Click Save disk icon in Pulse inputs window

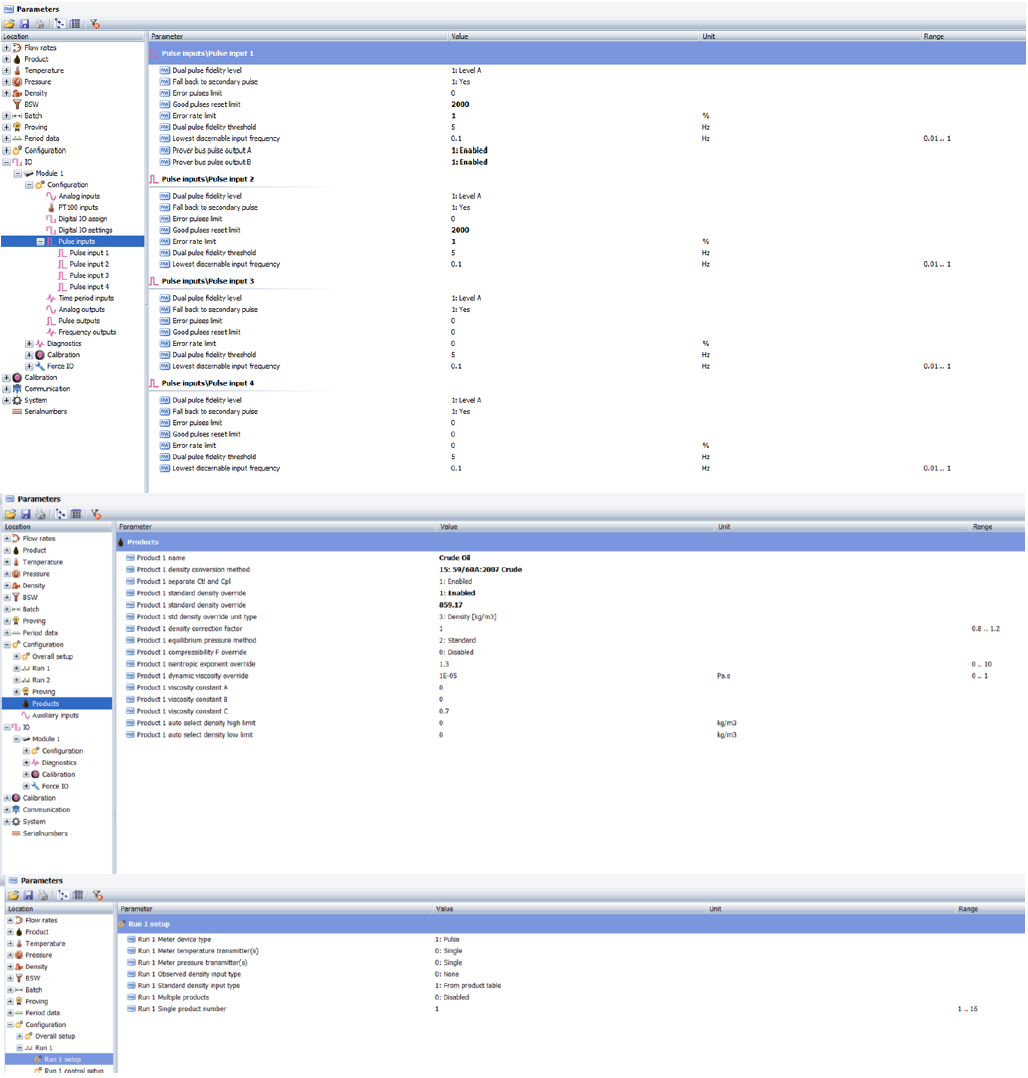[x=24, y=24]
